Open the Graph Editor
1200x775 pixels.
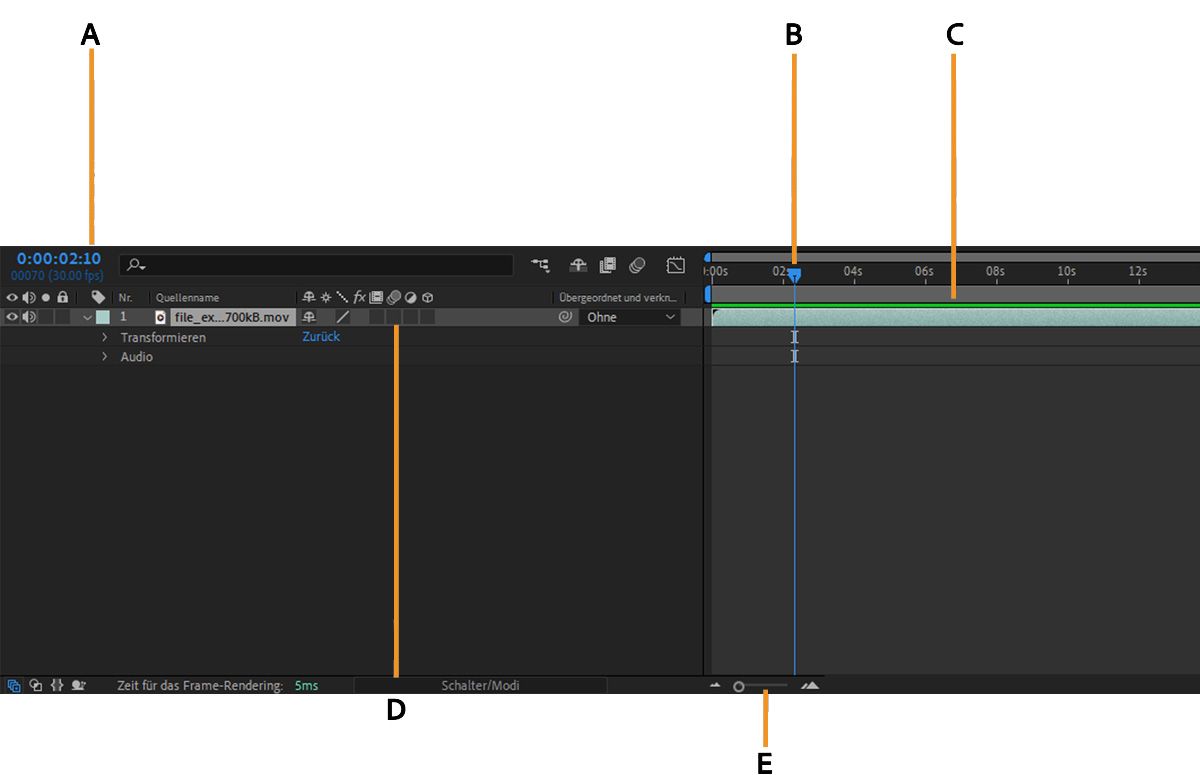(676, 265)
